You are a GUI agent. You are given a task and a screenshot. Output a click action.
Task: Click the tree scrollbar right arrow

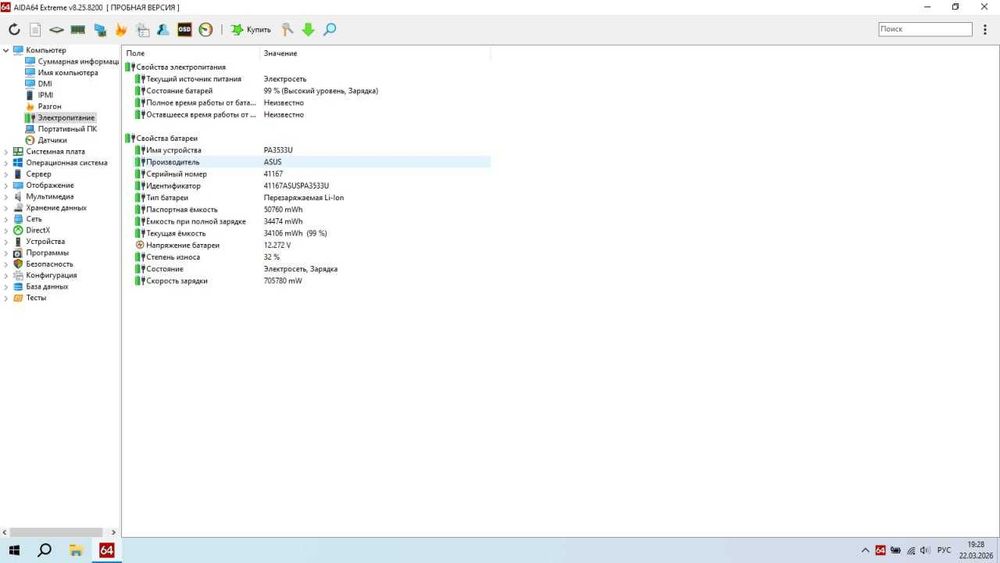(114, 532)
